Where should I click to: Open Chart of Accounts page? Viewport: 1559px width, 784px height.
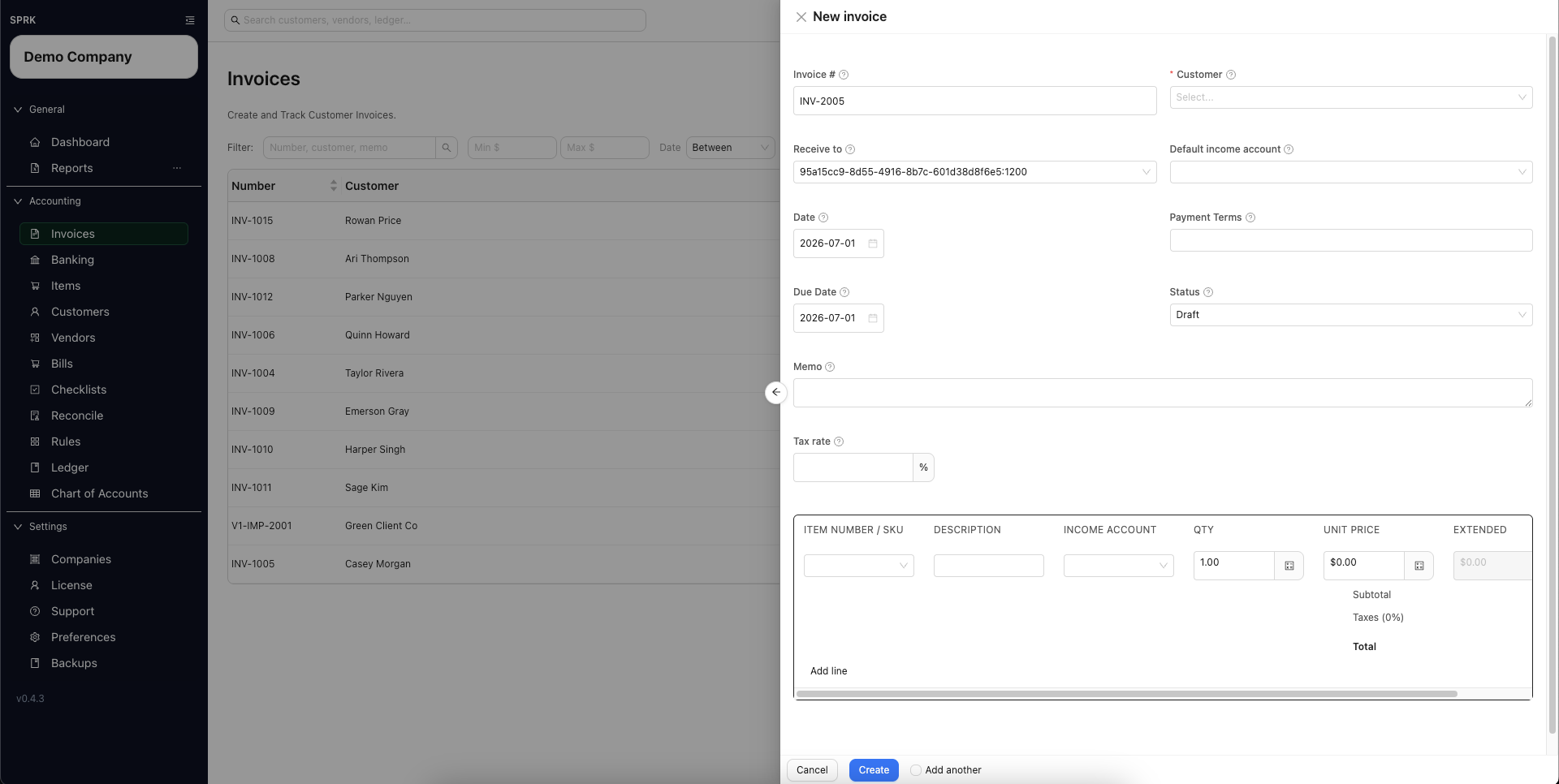click(x=104, y=493)
